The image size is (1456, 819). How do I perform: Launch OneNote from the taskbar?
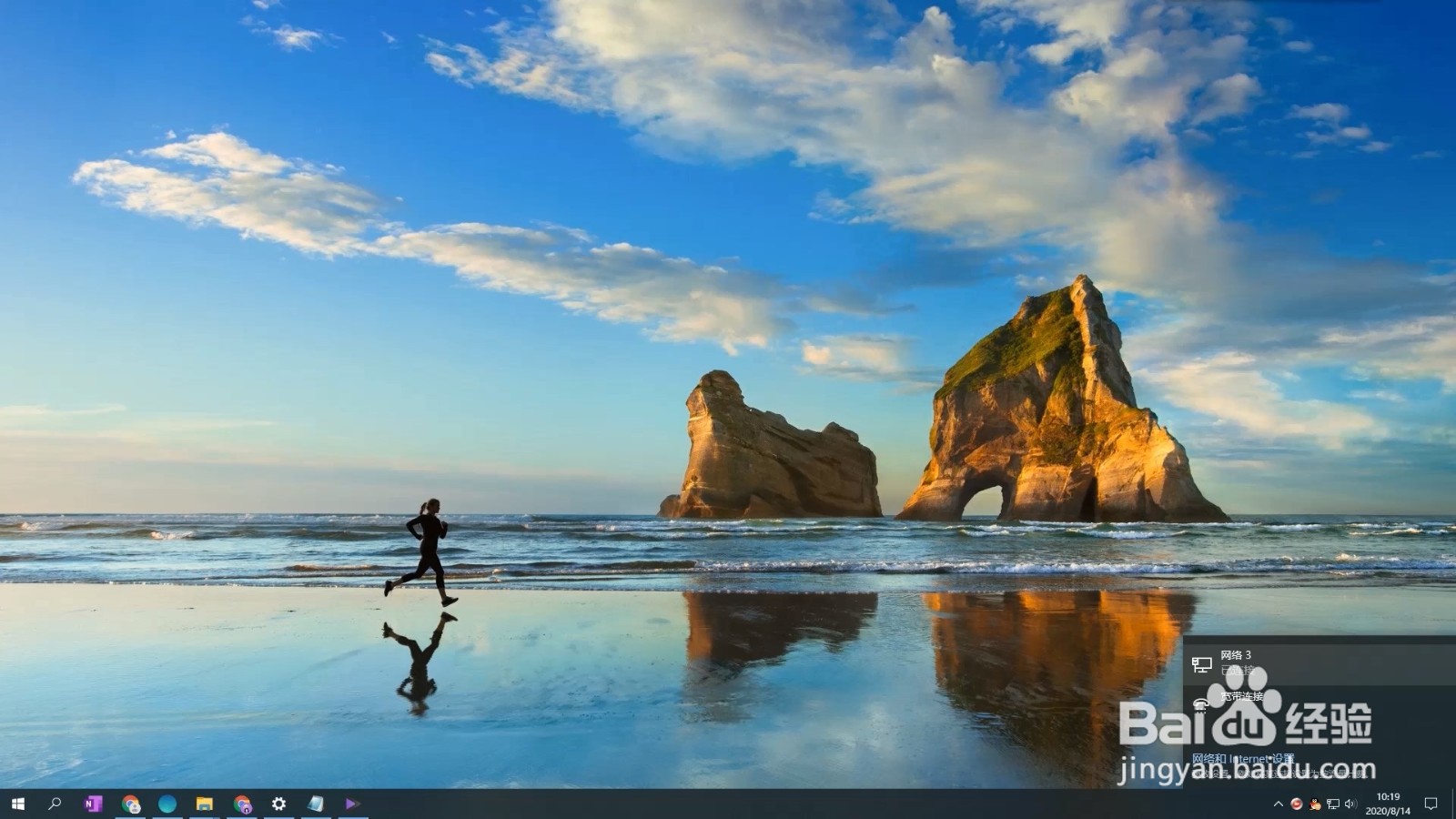[93, 804]
